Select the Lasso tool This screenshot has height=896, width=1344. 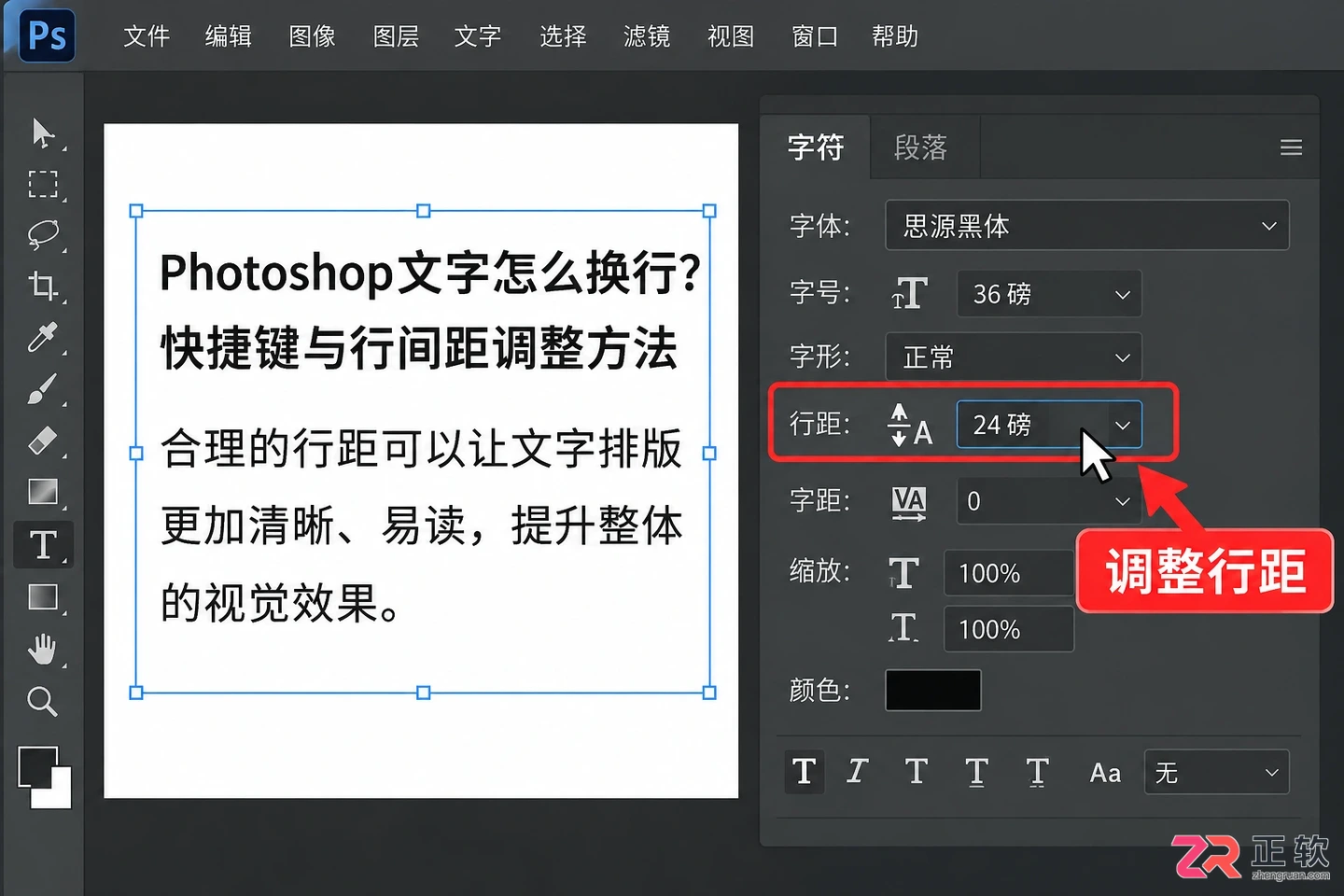[42, 234]
